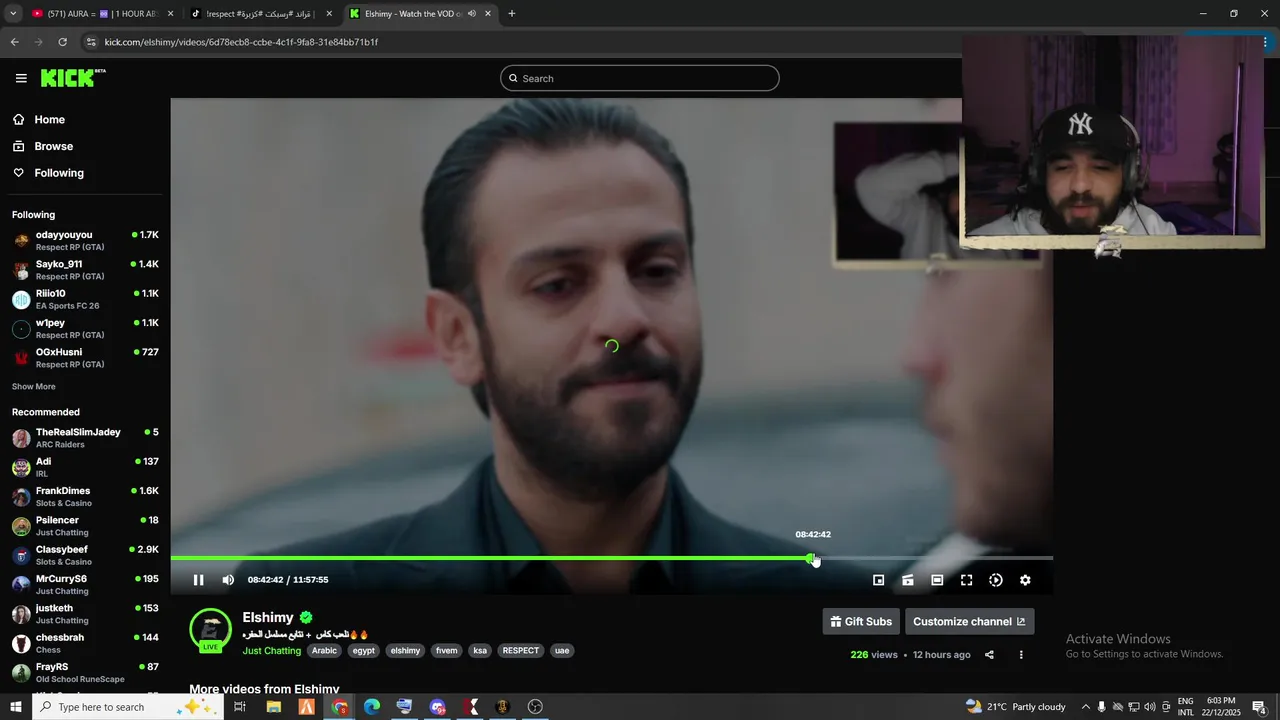The image size is (1280, 720).
Task: Expand Show More in the Following list
Action: [x=34, y=387]
